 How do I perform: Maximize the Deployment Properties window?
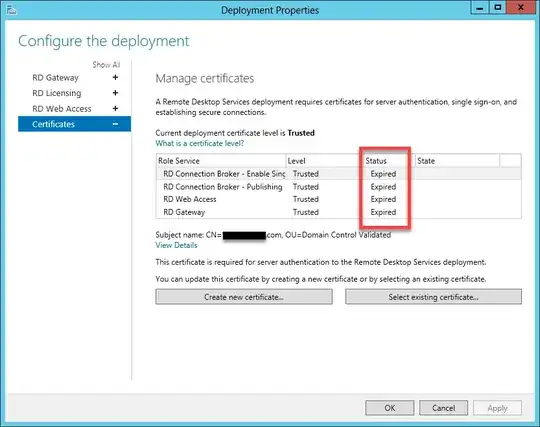pos(498,8)
